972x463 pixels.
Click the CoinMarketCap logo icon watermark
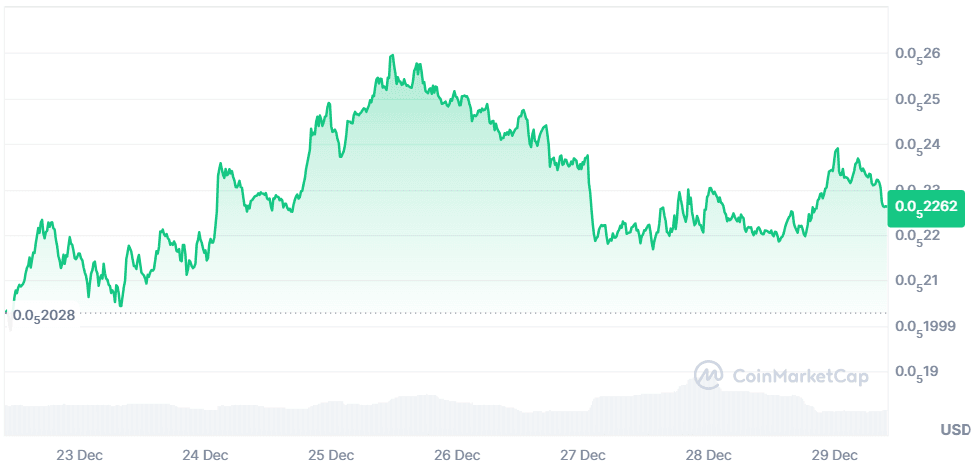click(709, 376)
